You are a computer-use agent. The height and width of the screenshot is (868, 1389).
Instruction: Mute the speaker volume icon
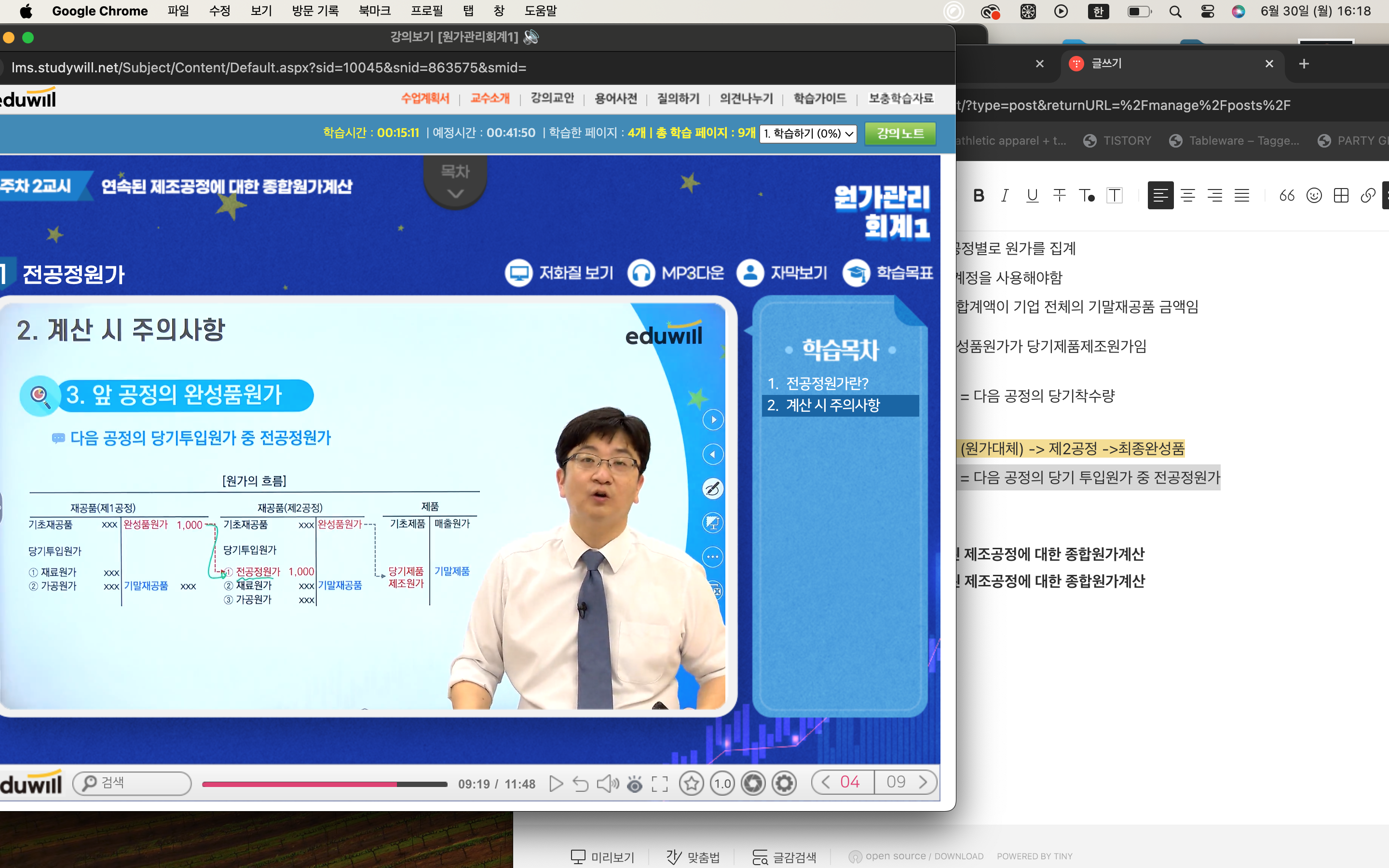click(x=607, y=784)
